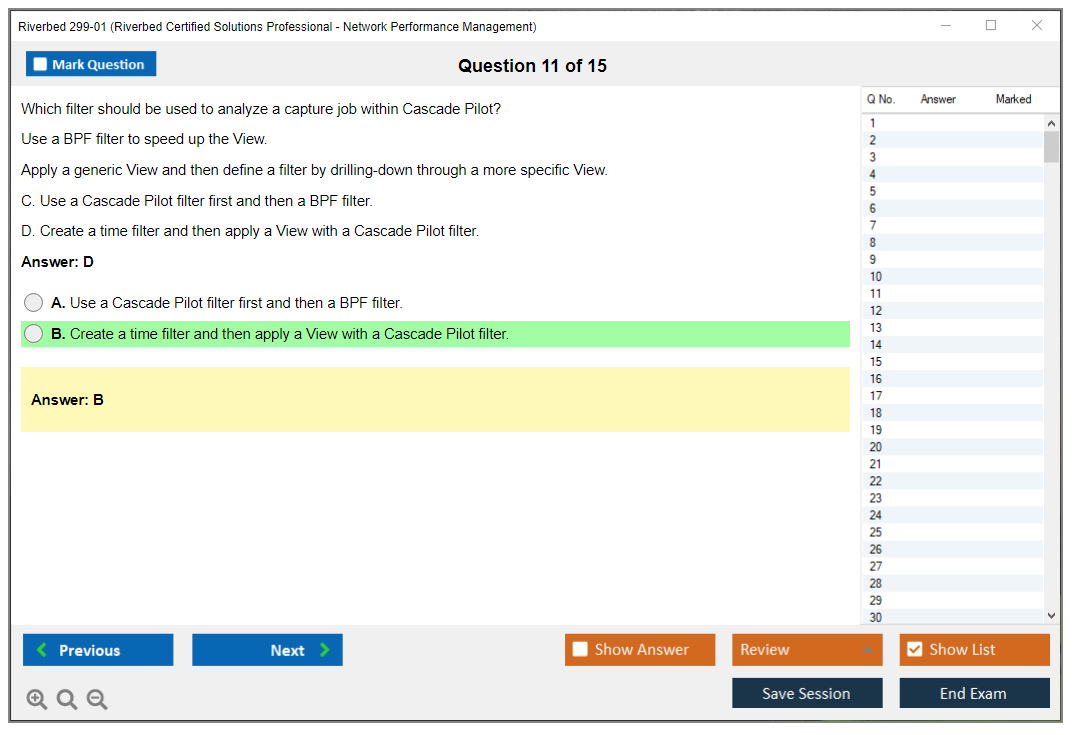Select question 11 in the list

(876, 294)
